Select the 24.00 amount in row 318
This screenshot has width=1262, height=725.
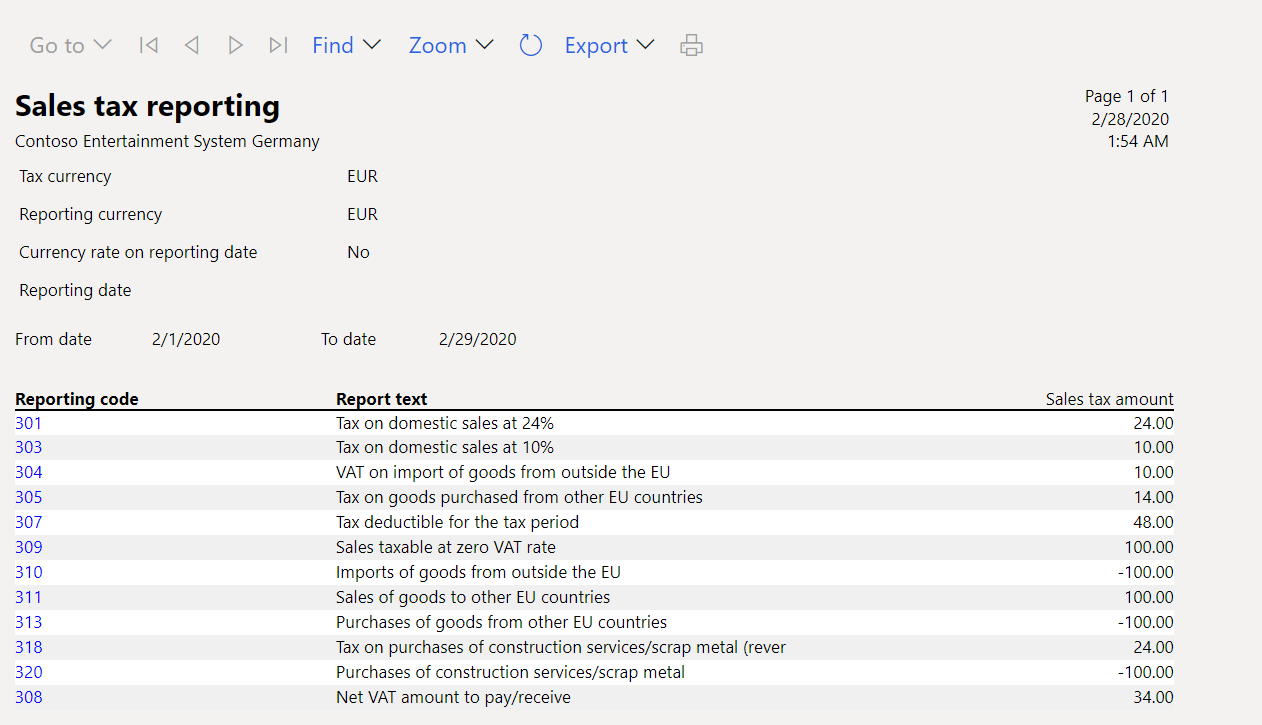[1153, 648]
